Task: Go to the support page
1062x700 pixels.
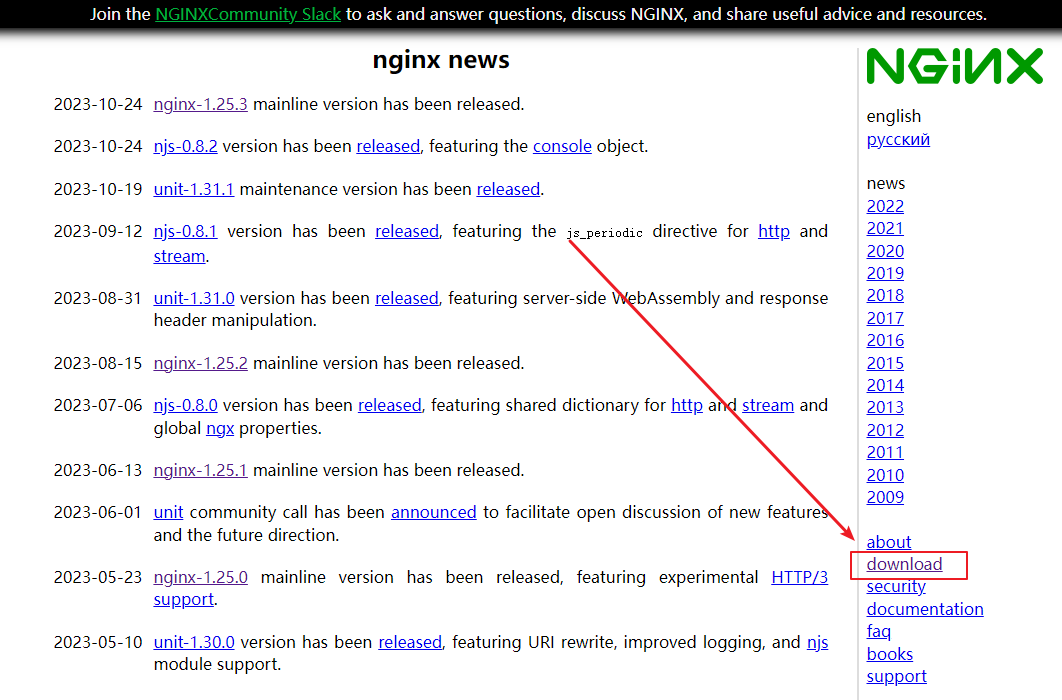Action: (x=896, y=676)
